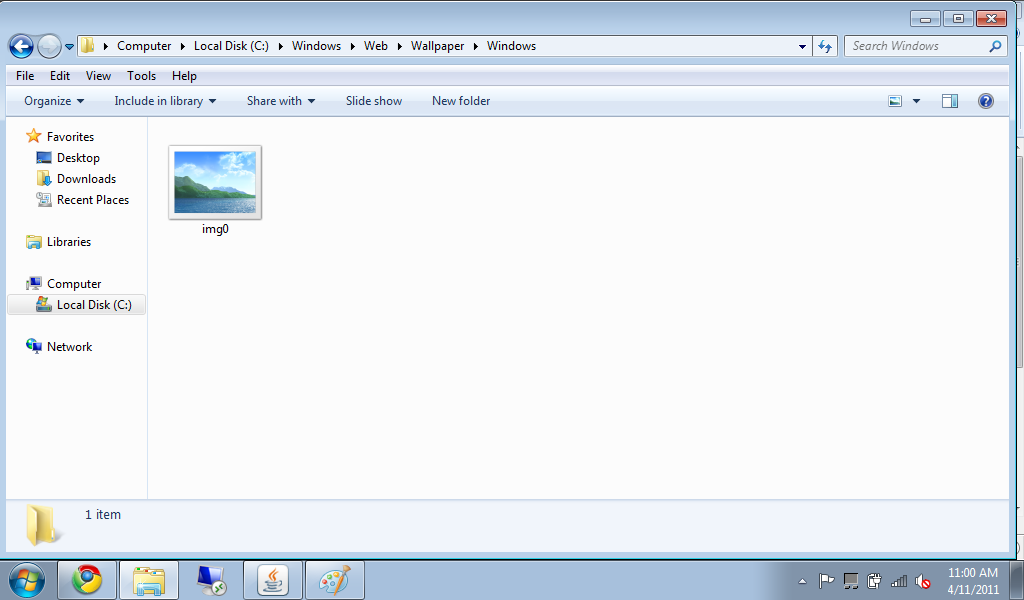Screen dimensions: 1024x600
Task: Refresh the folder with the refresh icon
Action: pos(825,46)
